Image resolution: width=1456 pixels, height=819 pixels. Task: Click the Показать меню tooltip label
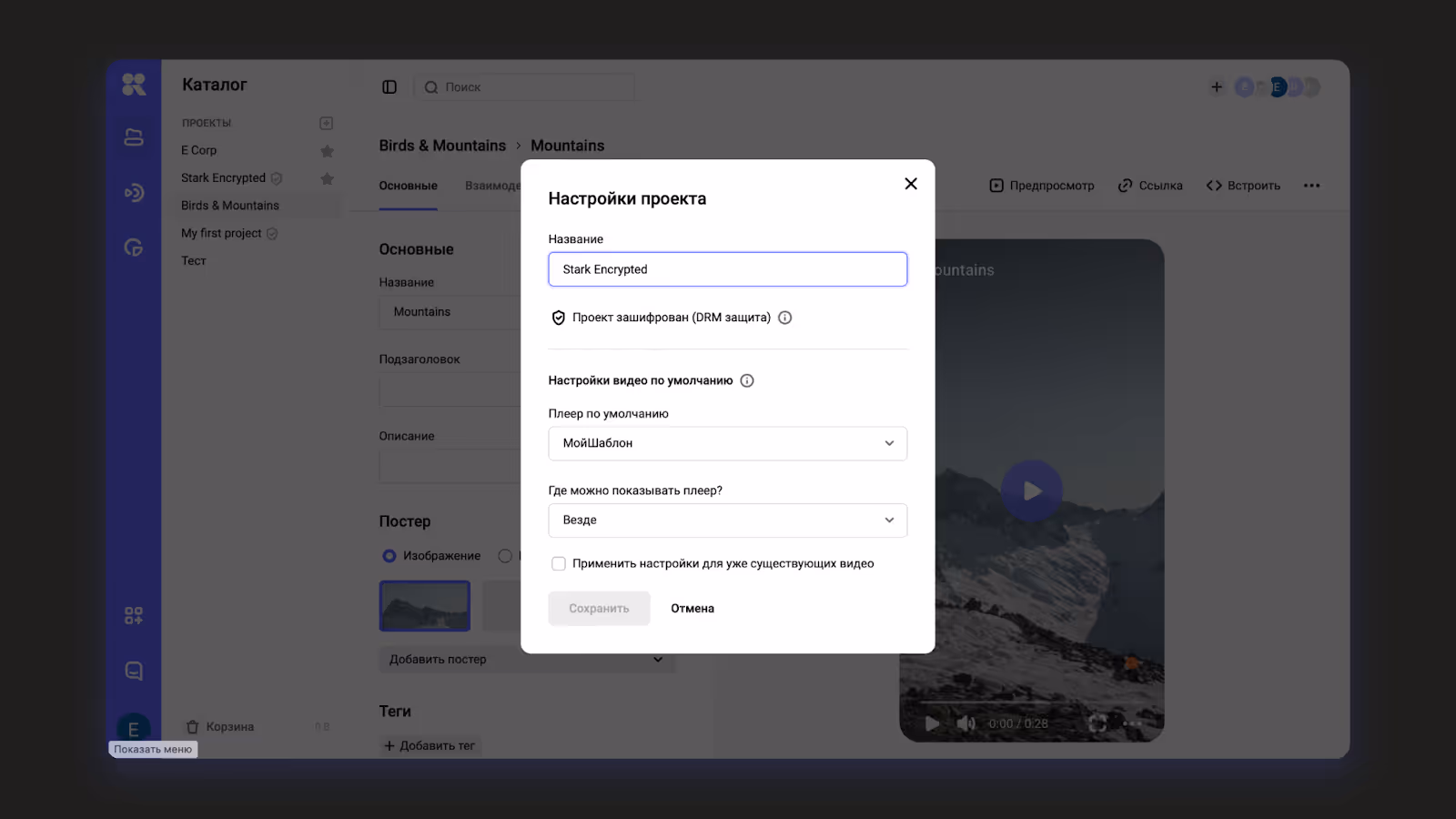coord(153,750)
